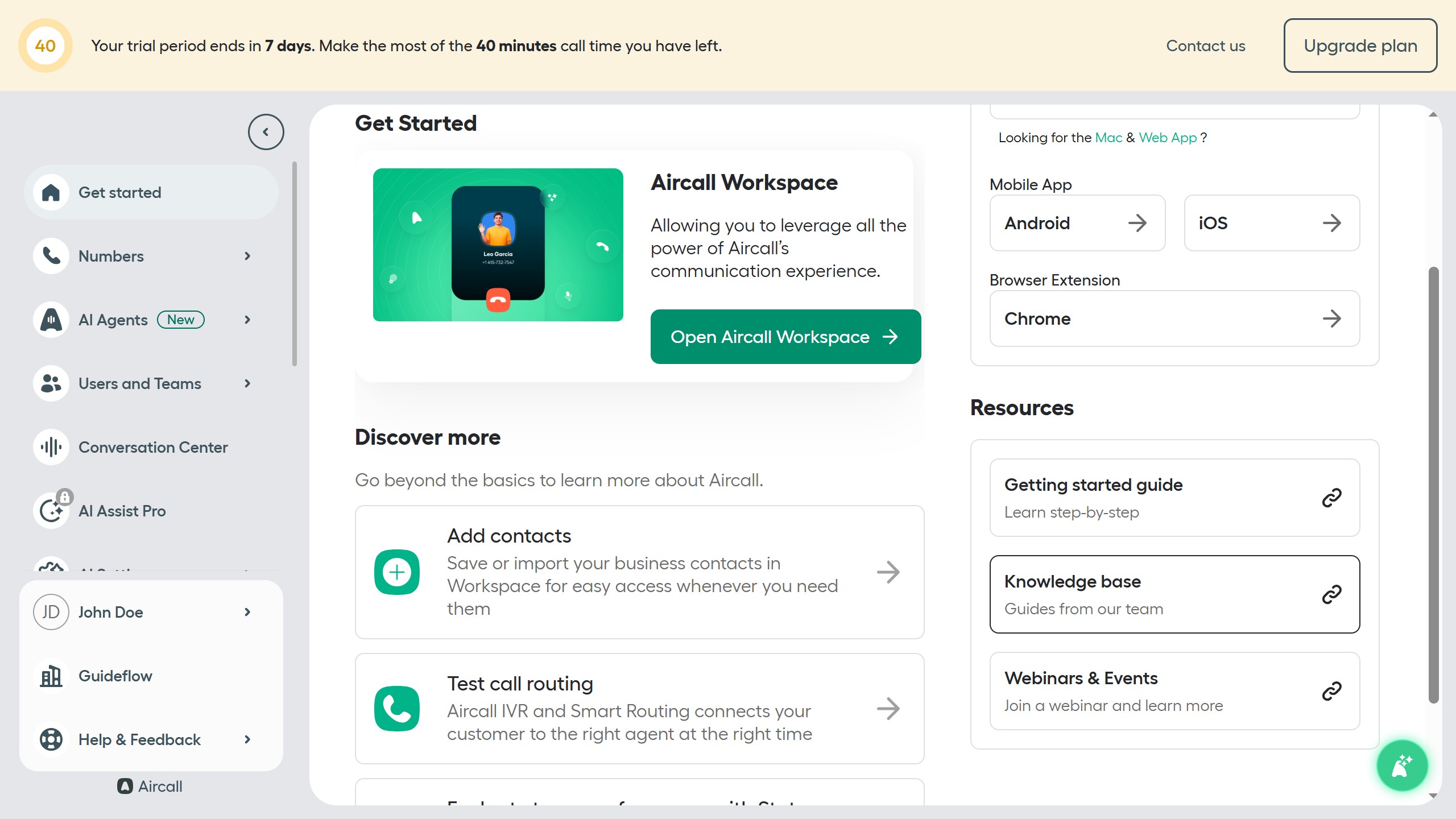Click the AI Agents icon in sidebar
1456x819 pixels.
(x=51, y=320)
